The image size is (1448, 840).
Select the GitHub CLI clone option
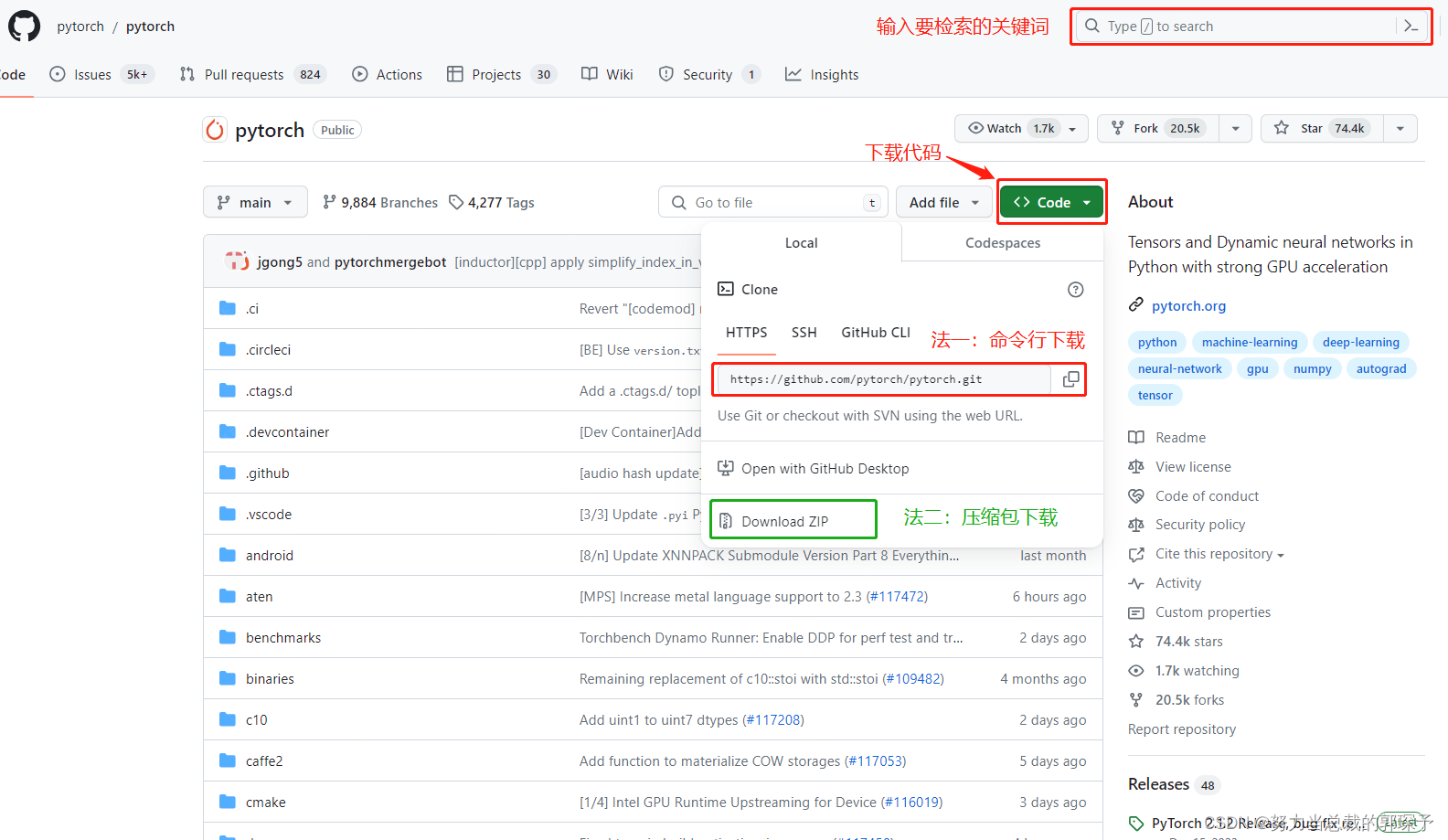[876, 333]
